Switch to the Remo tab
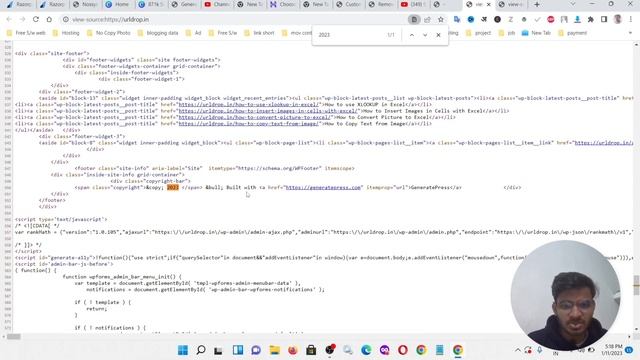The width and height of the screenshot is (640, 360). [382, 4]
